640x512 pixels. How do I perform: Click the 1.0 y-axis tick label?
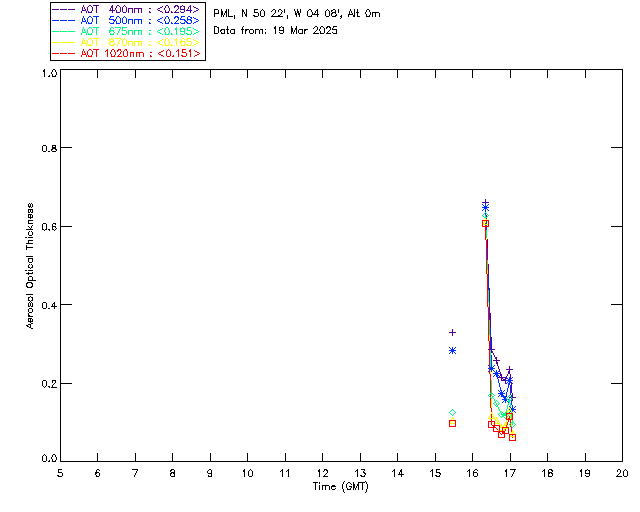click(x=49, y=73)
